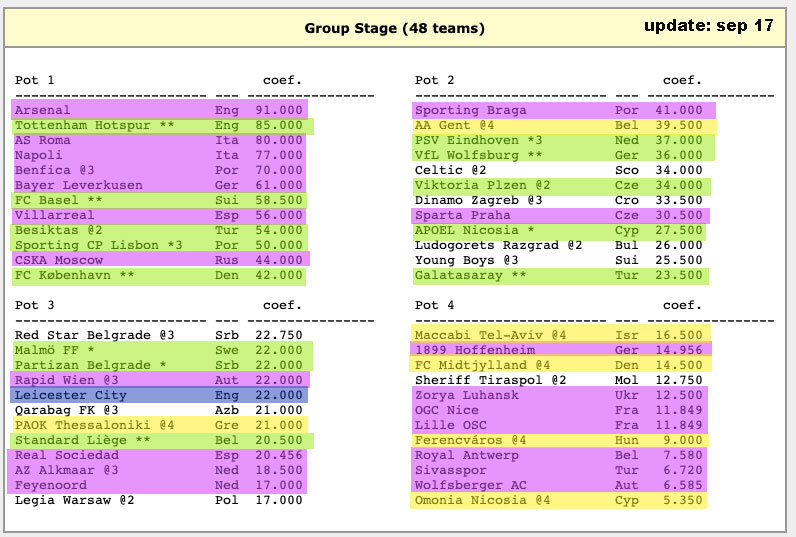Click the Lille OSC row
This screenshot has height=537, width=796.
coord(560,425)
